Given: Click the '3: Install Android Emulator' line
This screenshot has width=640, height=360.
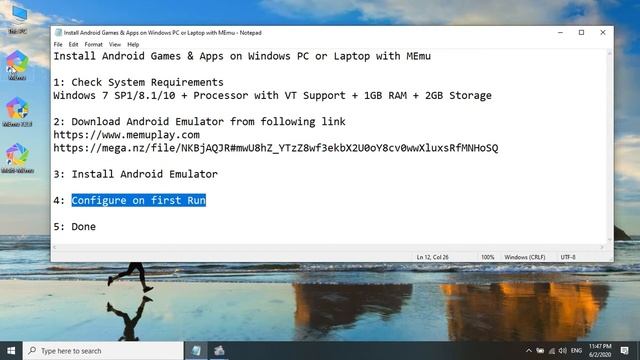Looking at the screenshot, I should click(136, 174).
